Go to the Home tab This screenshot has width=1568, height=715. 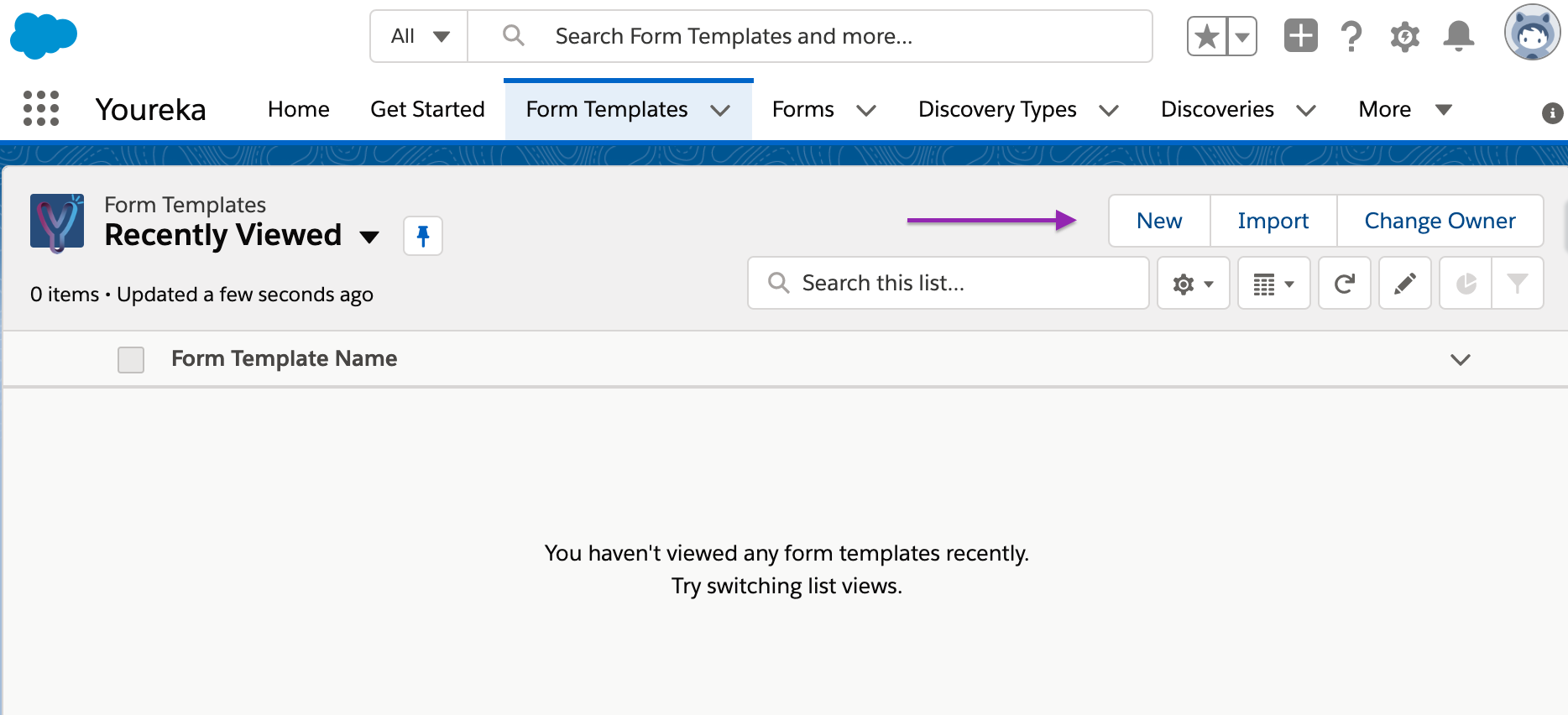pyautogui.click(x=299, y=109)
